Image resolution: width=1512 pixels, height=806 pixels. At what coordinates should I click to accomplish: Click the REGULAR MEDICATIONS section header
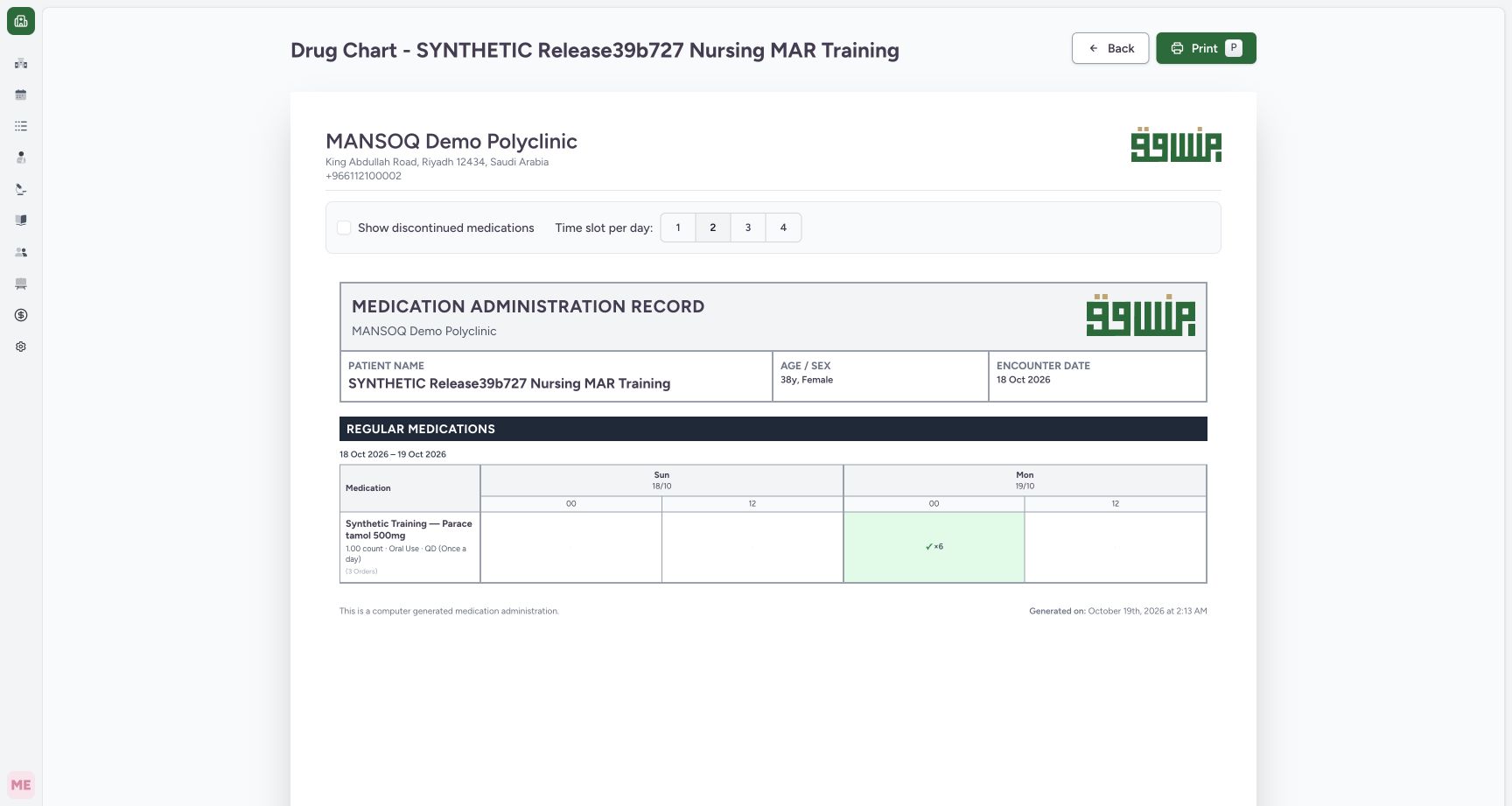point(773,429)
